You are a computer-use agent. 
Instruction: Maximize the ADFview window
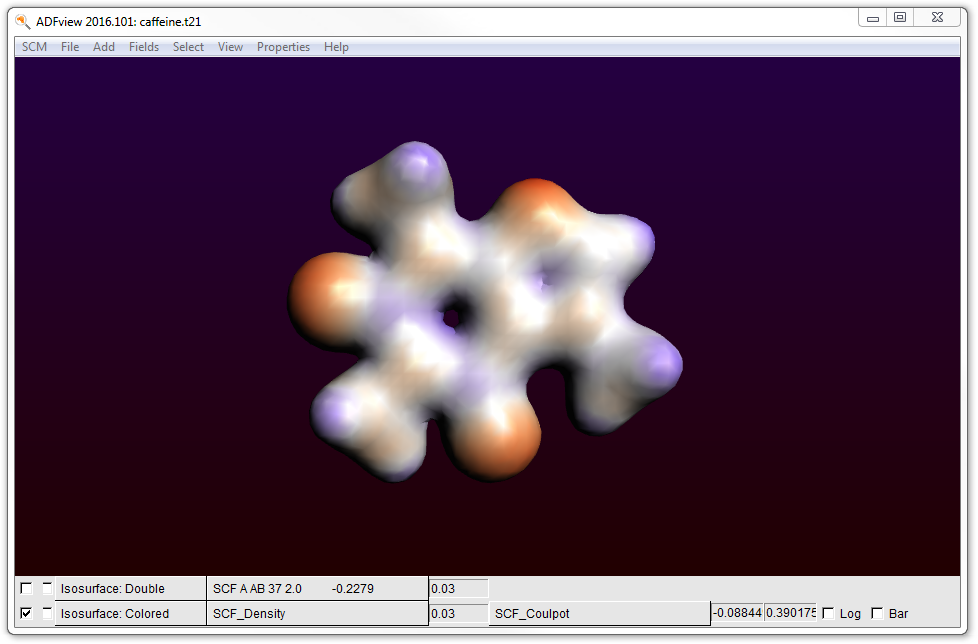click(x=900, y=18)
